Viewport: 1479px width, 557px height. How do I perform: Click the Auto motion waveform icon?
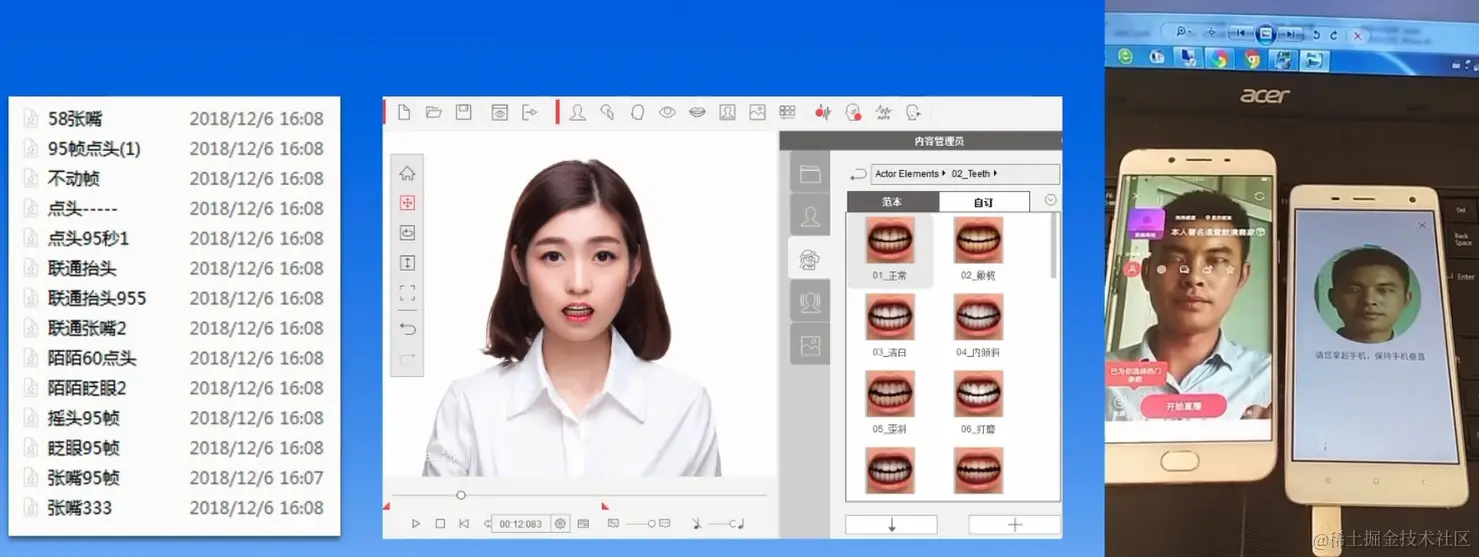884,113
